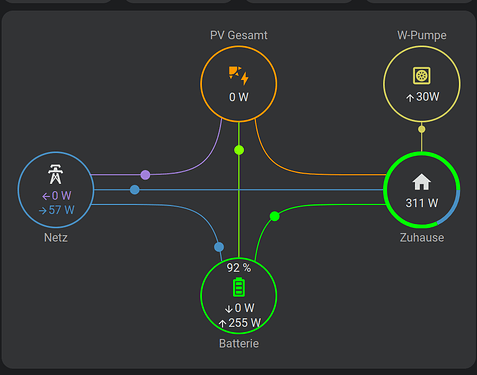This screenshot has height=375, width=477.
Task: Click the grid export left arrow icon
Action: (46, 196)
